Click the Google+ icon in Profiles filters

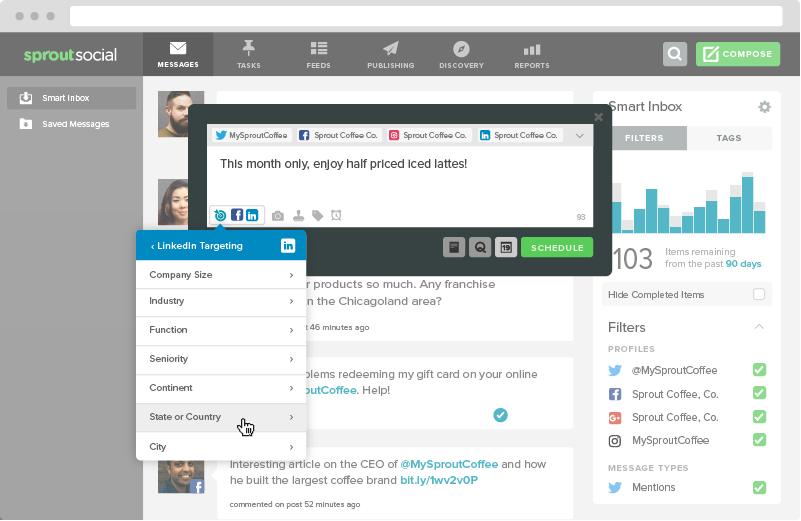point(615,418)
